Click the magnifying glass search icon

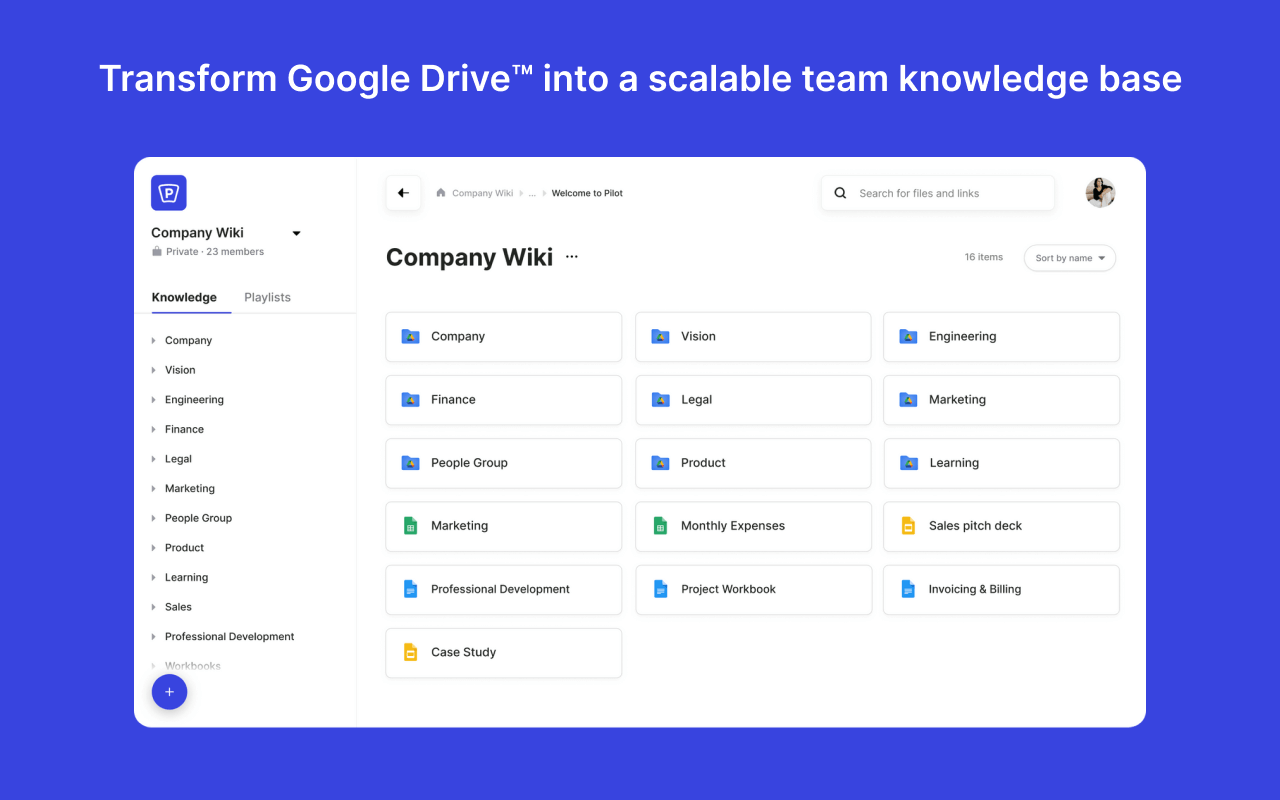pos(840,192)
